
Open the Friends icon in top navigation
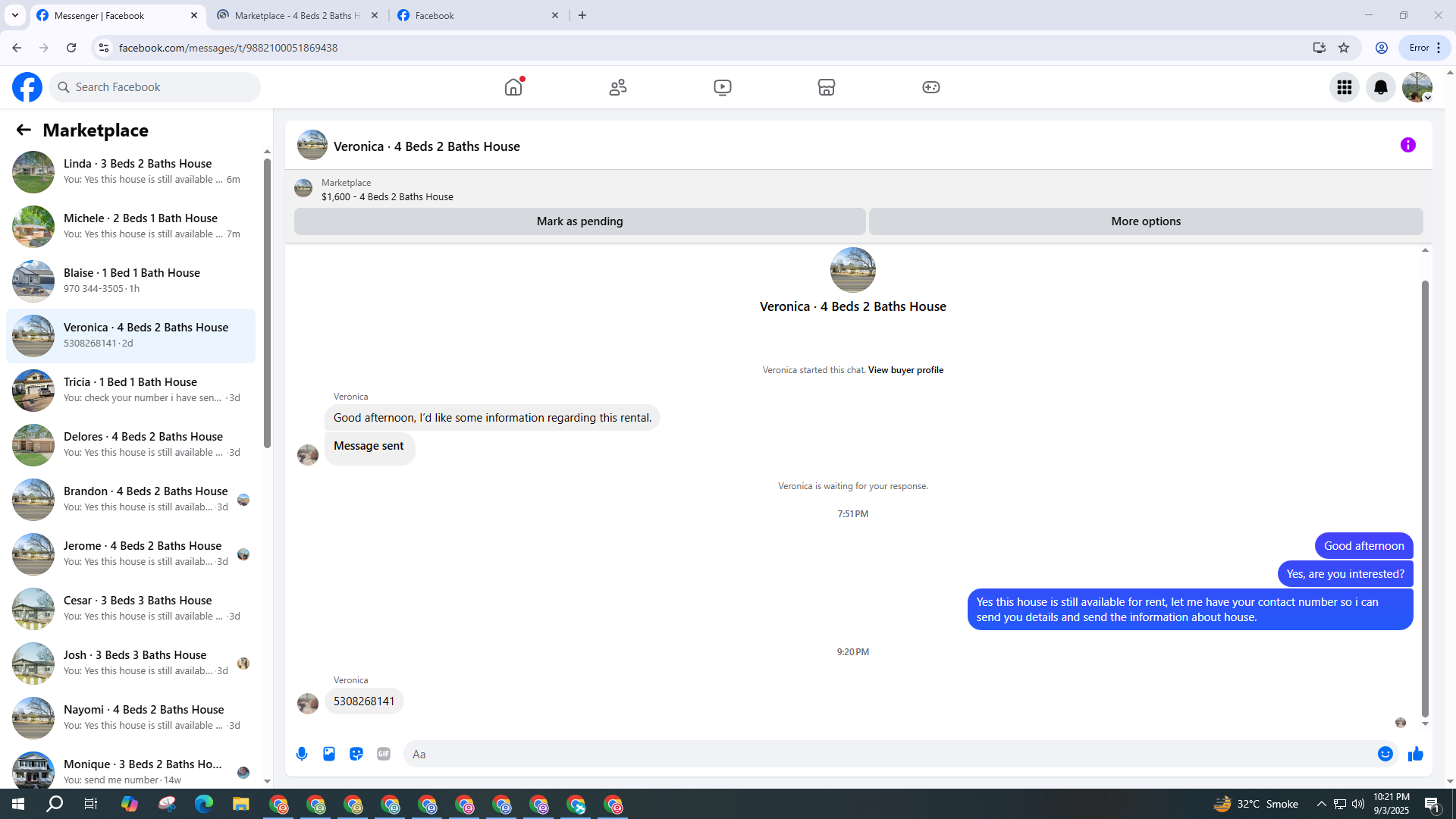(618, 87)
